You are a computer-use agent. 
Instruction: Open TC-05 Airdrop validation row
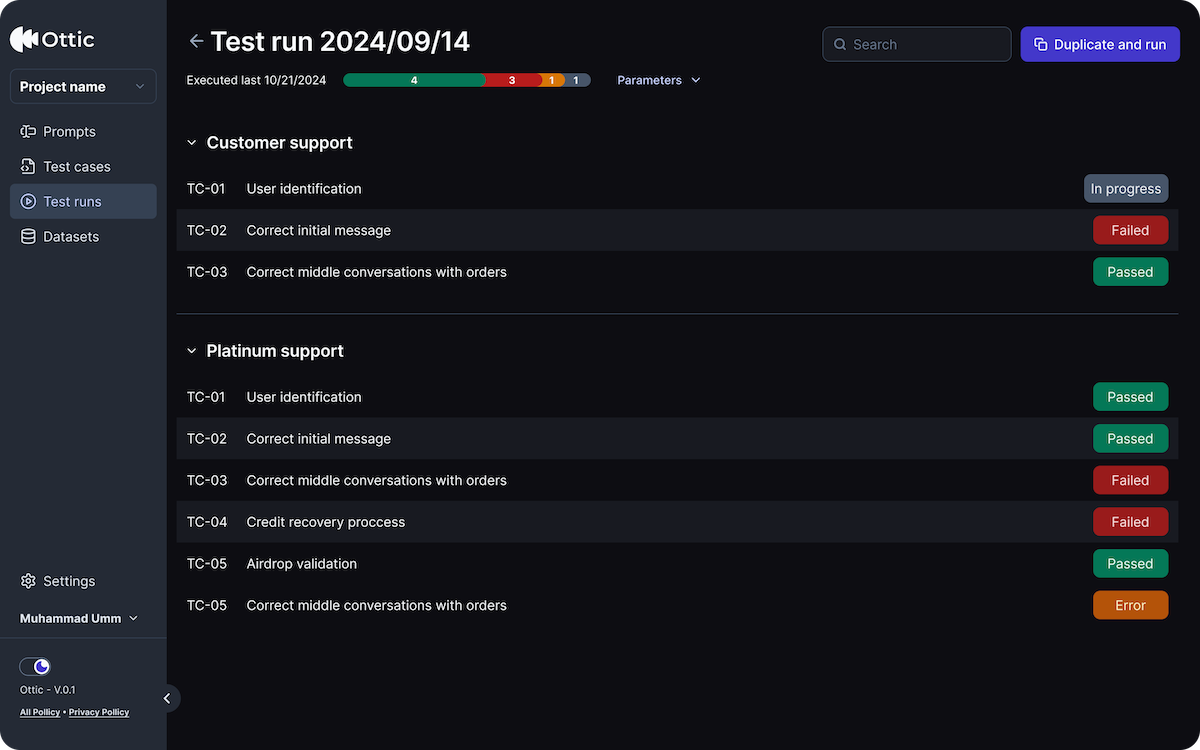[677, 564]
